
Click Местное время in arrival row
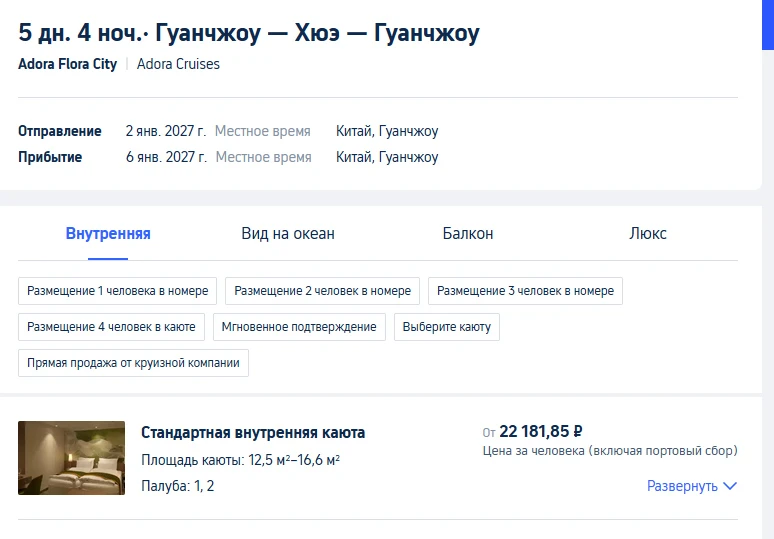[x=264, y=157]
